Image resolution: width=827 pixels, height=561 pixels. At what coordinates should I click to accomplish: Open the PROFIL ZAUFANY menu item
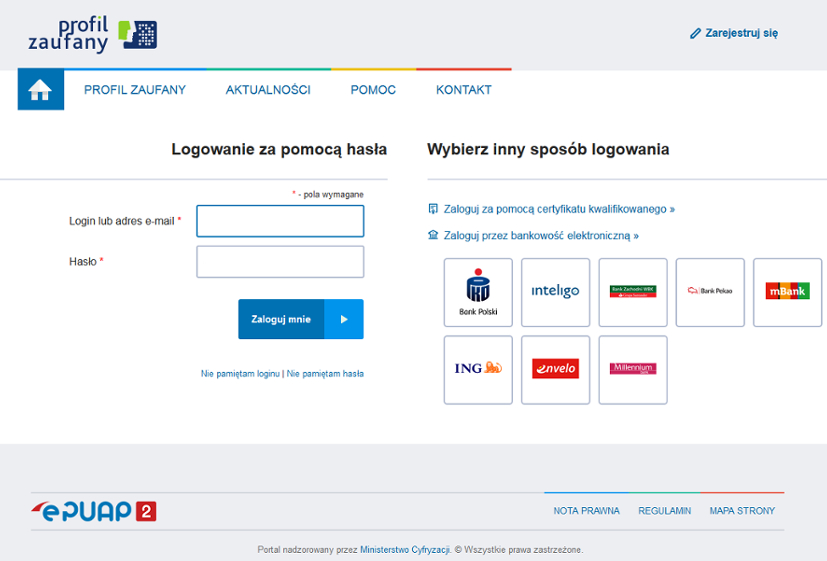[135, 90]
